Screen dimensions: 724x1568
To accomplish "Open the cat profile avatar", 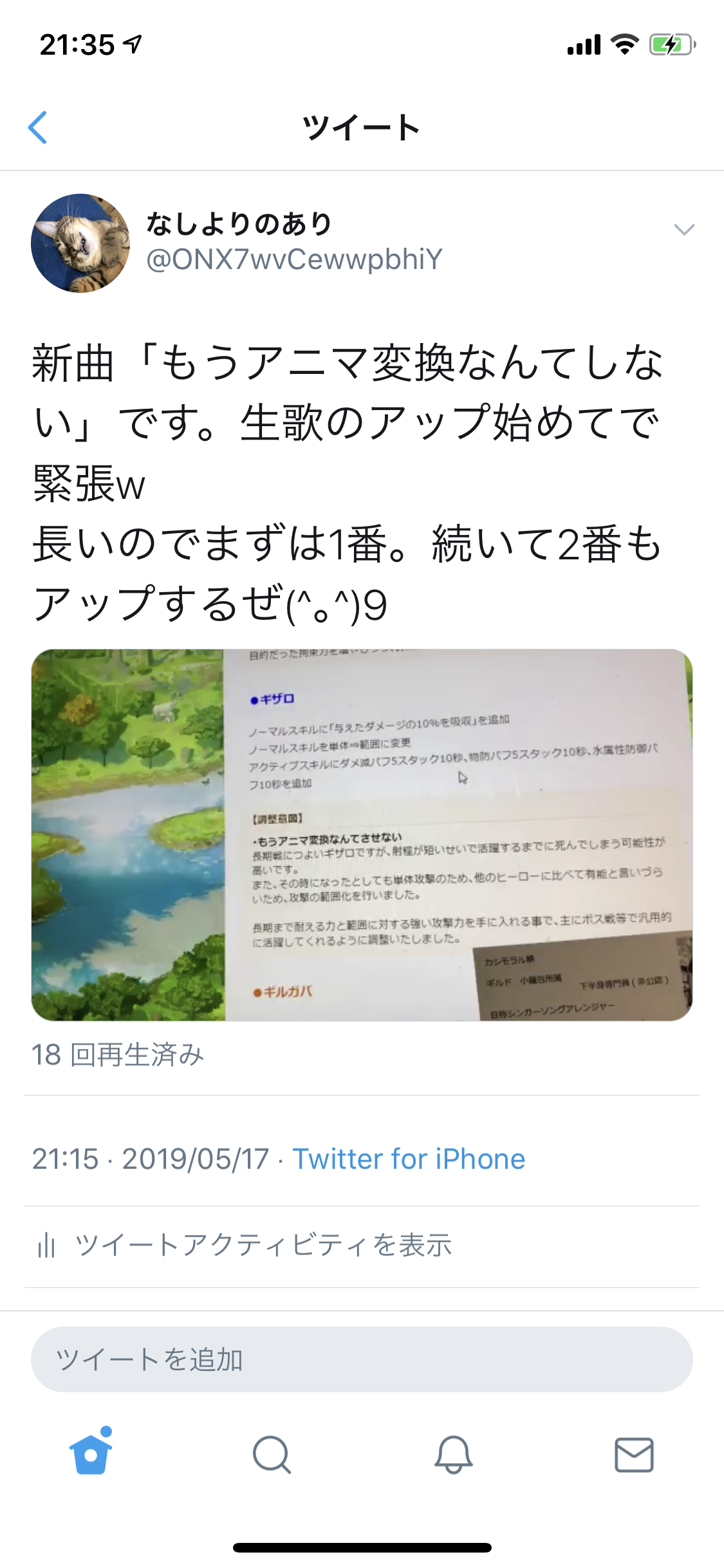I will 80,243.
